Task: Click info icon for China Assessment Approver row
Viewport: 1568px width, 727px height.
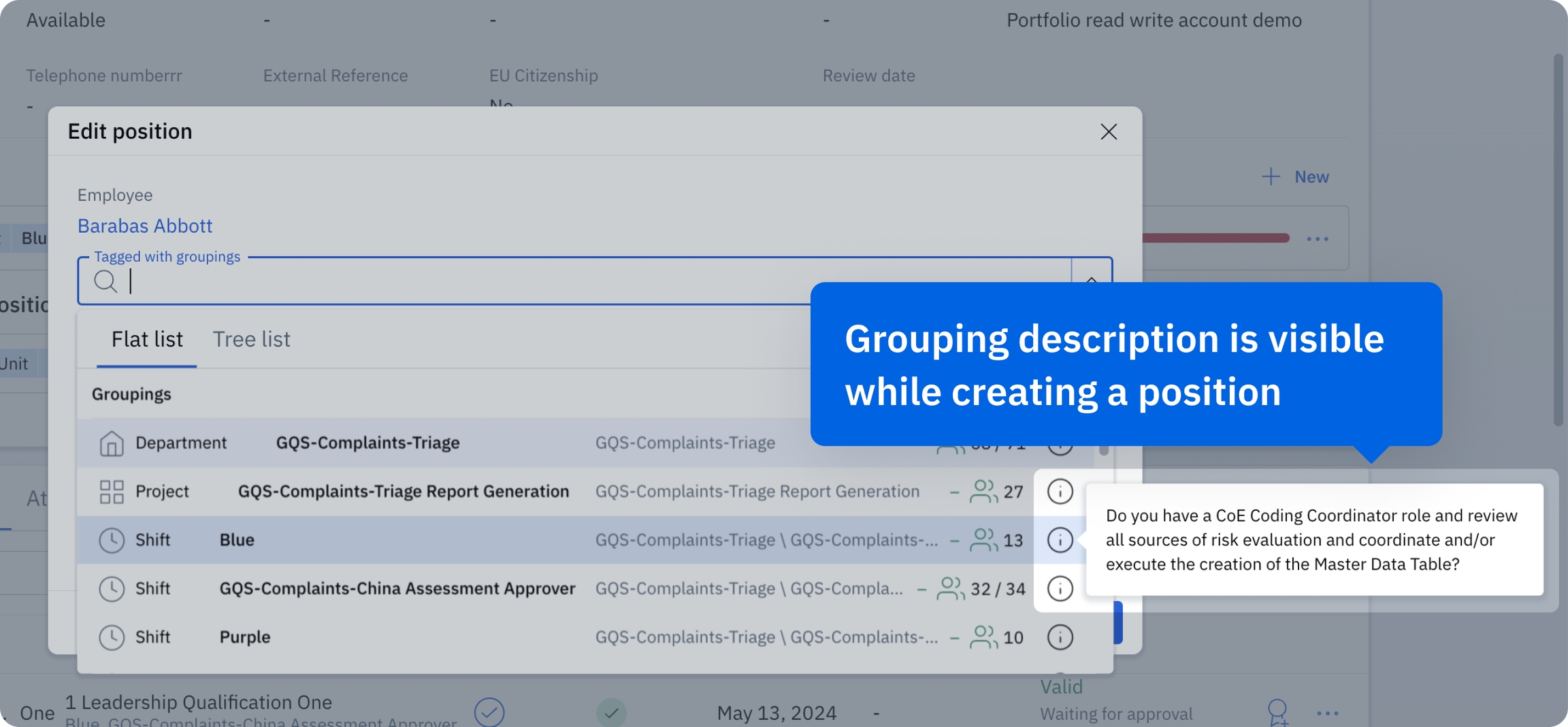Action: [x=1060, y=589]
